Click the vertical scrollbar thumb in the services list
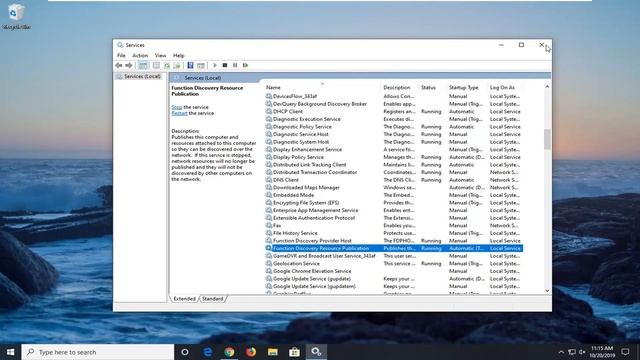Screen dimensions: 640x360 pyautogui.click(x=547, y=139)
